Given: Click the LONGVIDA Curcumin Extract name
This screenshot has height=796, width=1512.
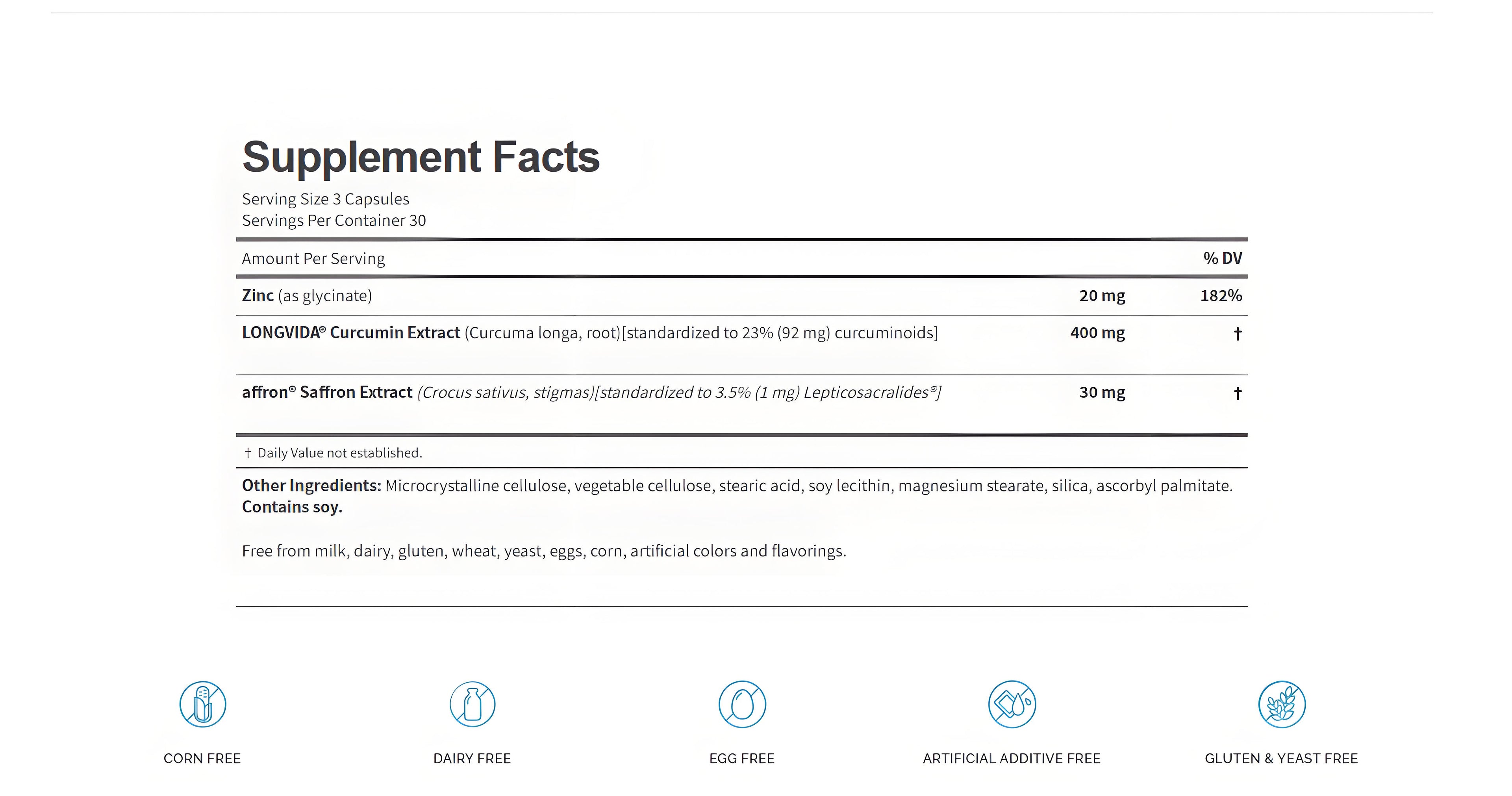Looking at the screenshot, I should [x=350, y=333].
